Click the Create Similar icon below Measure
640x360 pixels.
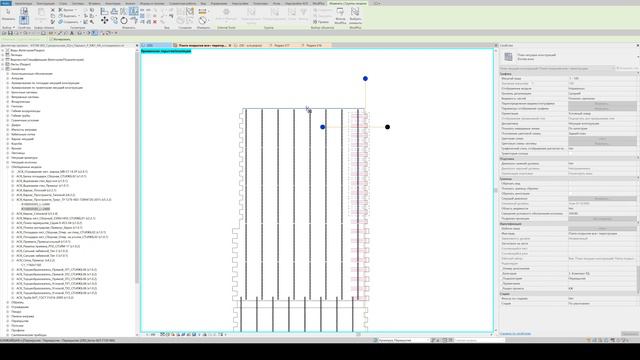(x=202, y=20)
